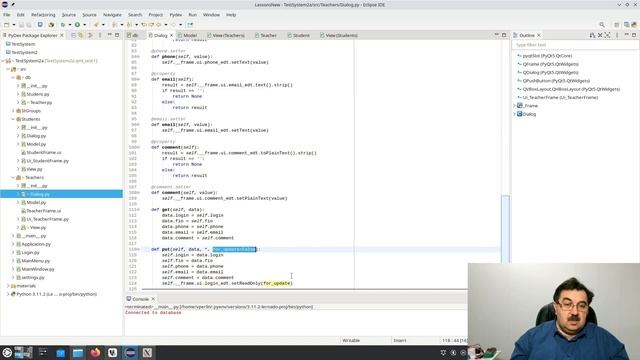
Task: Open the toolbar search magnifier icon
Action: (602, 25)
